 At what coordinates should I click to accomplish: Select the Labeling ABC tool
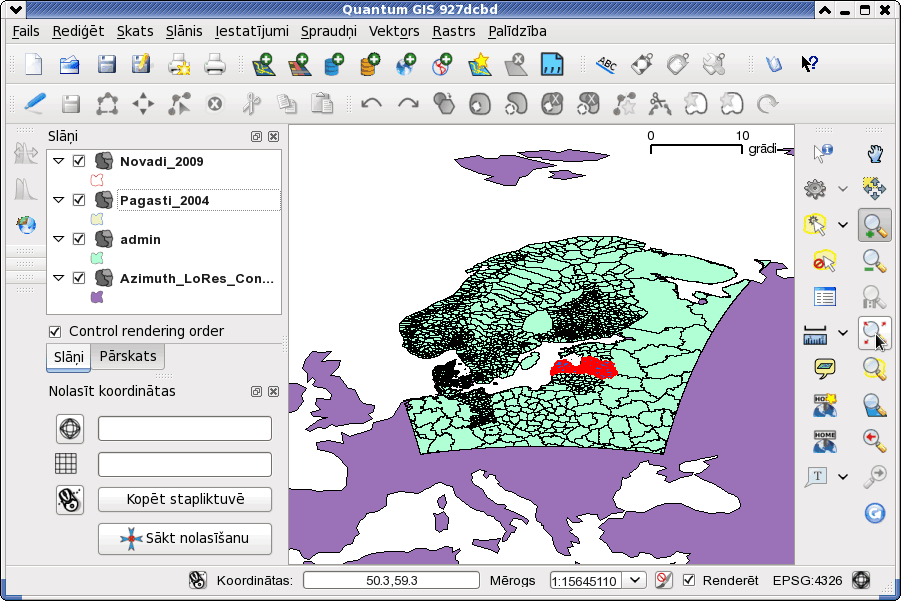tap(606, 64)
